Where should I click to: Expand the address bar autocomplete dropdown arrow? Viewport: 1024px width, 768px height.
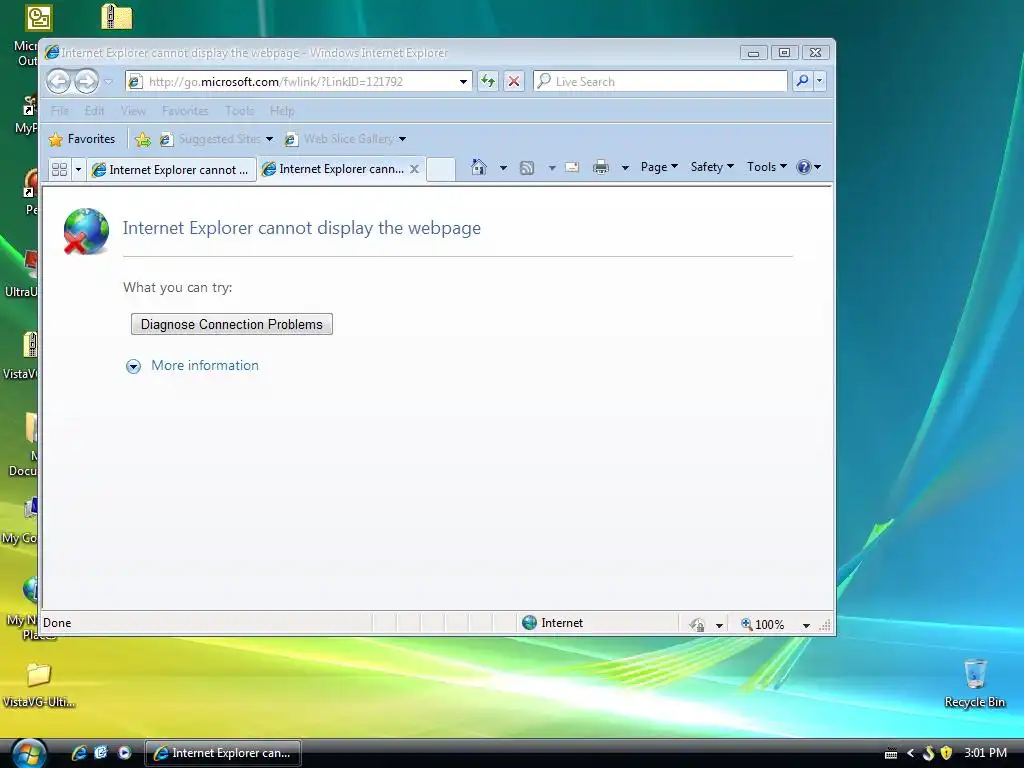click(464, 82)
